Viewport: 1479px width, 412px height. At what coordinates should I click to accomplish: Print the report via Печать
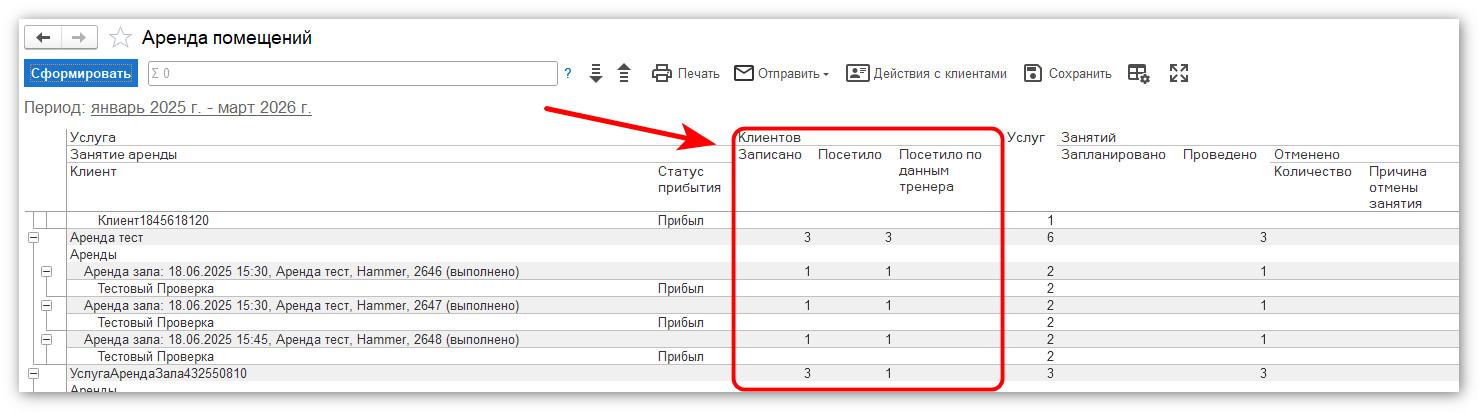(x=686, y=73)
